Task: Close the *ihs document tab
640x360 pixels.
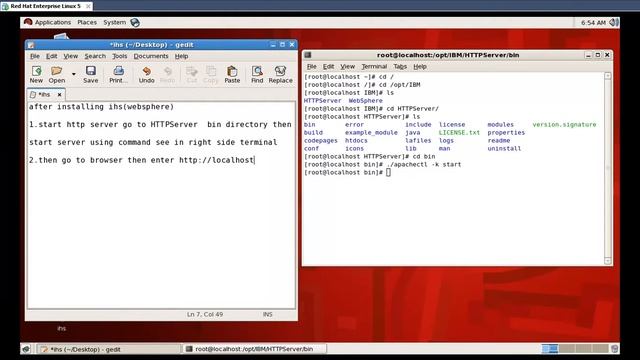Action: click(x=60, y=95)
